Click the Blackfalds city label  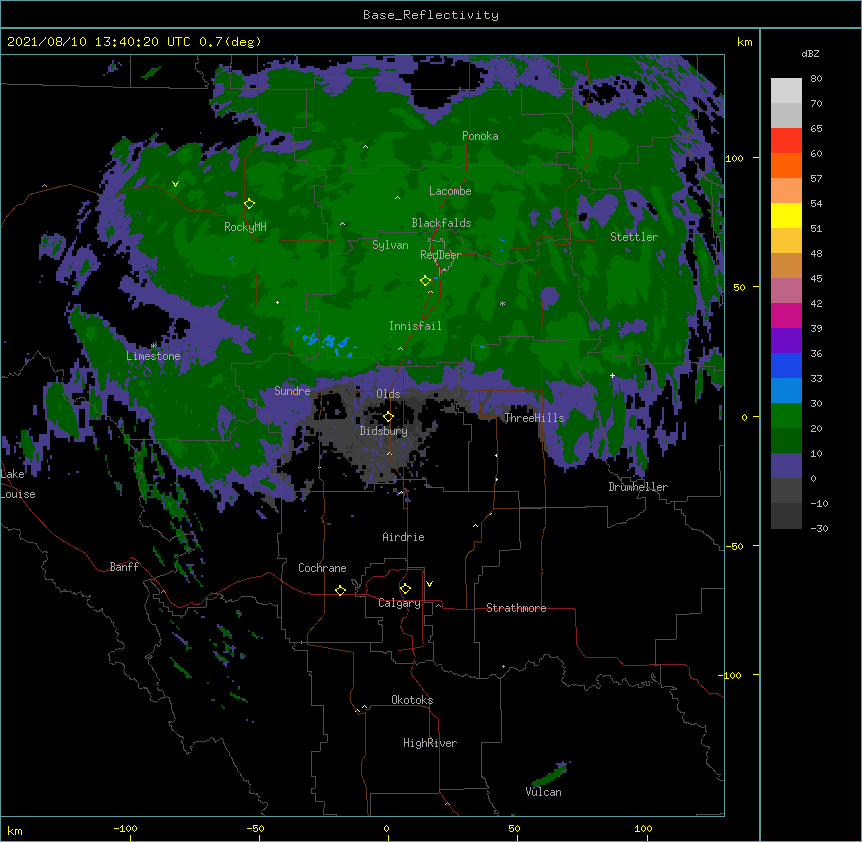441,223
